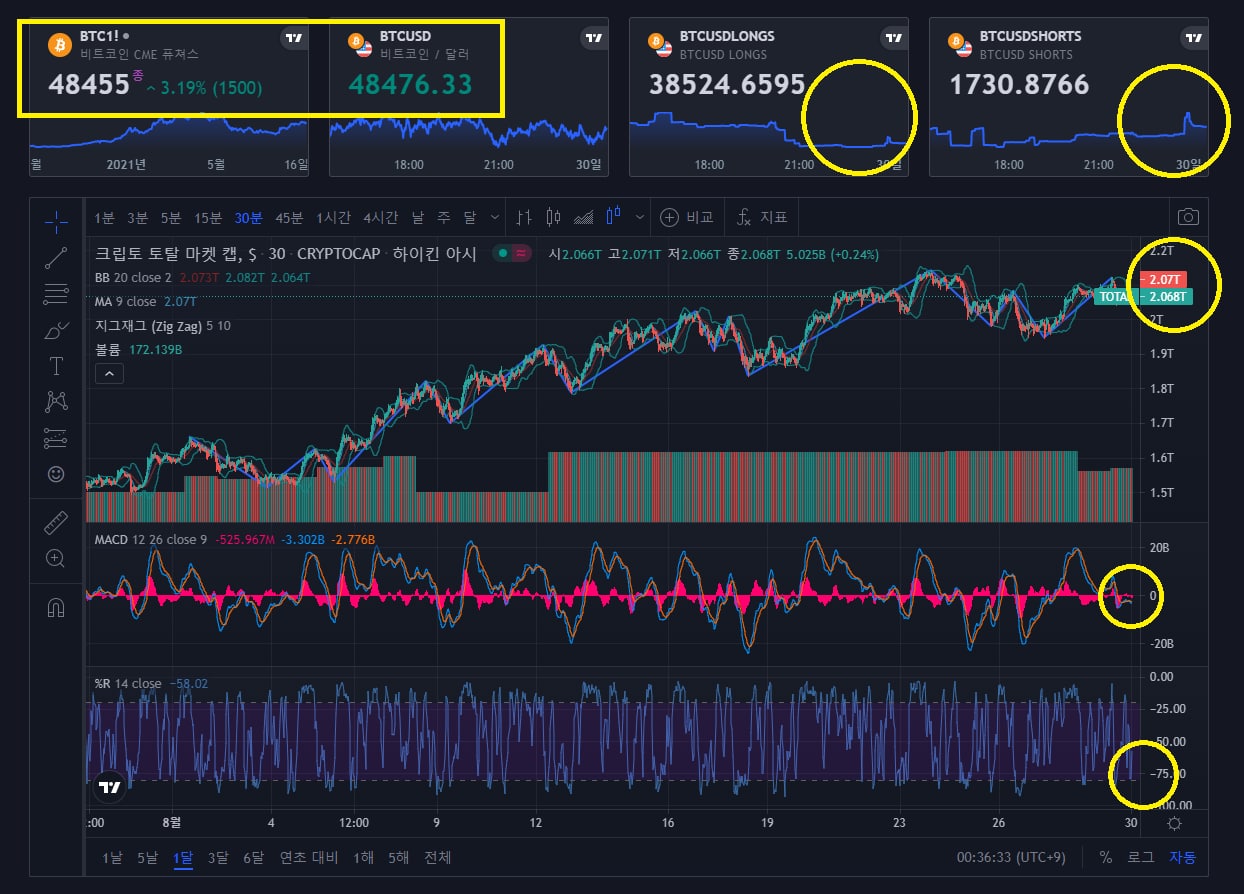Set interval to 5분
Viewport: 1244px width, 894px height.
pyautogui.click(x=171, y=217)
